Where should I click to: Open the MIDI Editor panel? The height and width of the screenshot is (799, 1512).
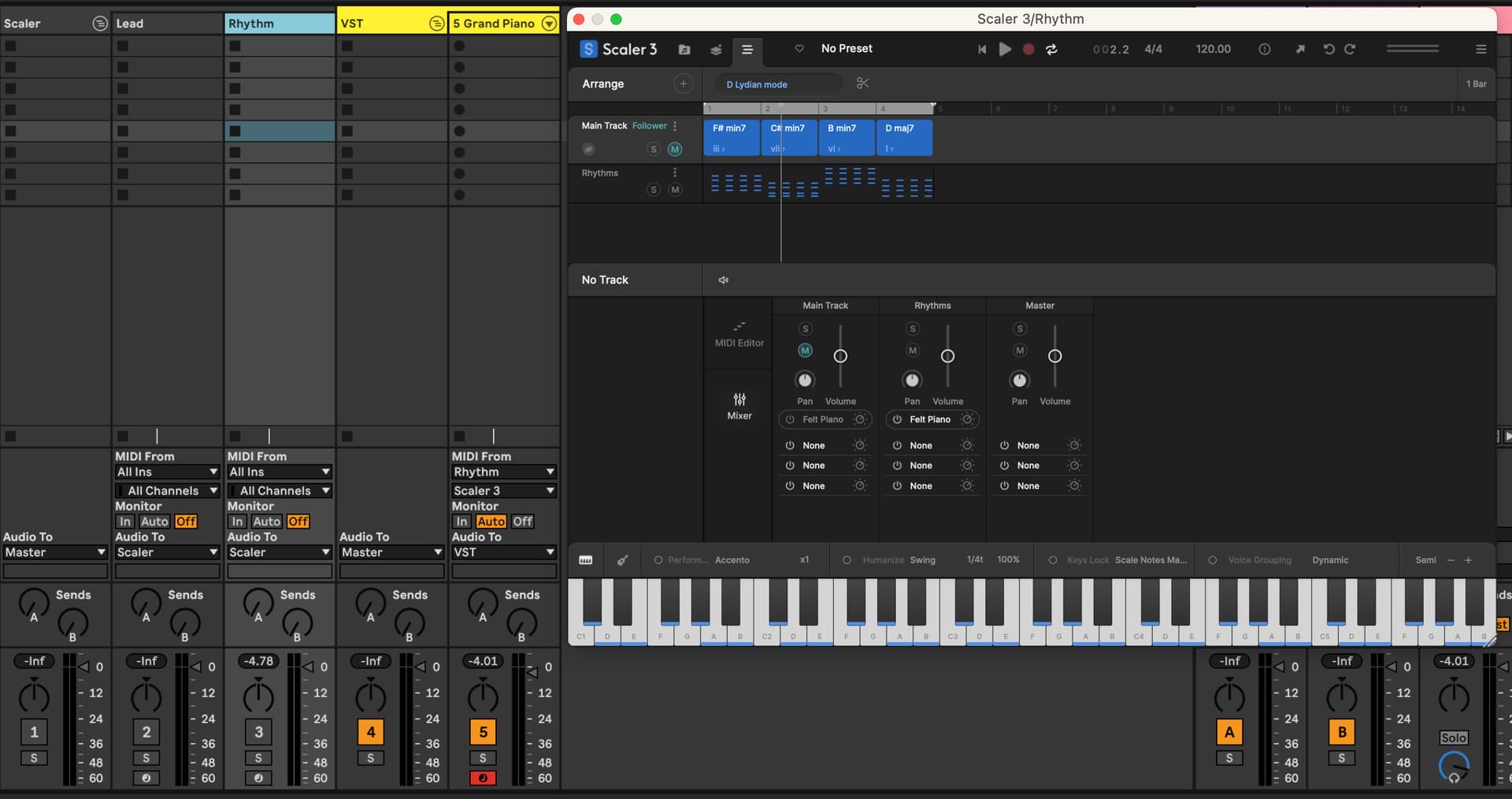[739, 334]
